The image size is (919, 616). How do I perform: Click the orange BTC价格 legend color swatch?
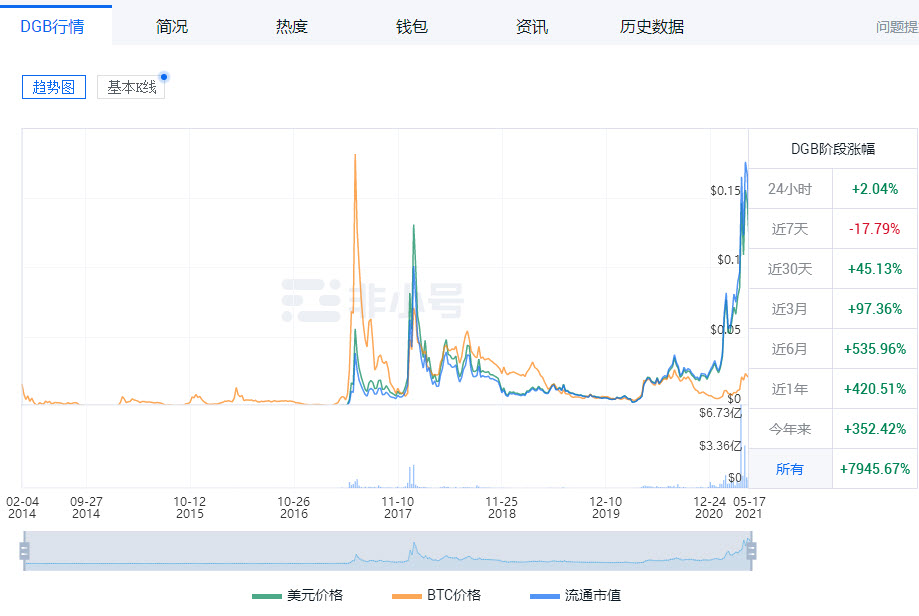point(407,596)
